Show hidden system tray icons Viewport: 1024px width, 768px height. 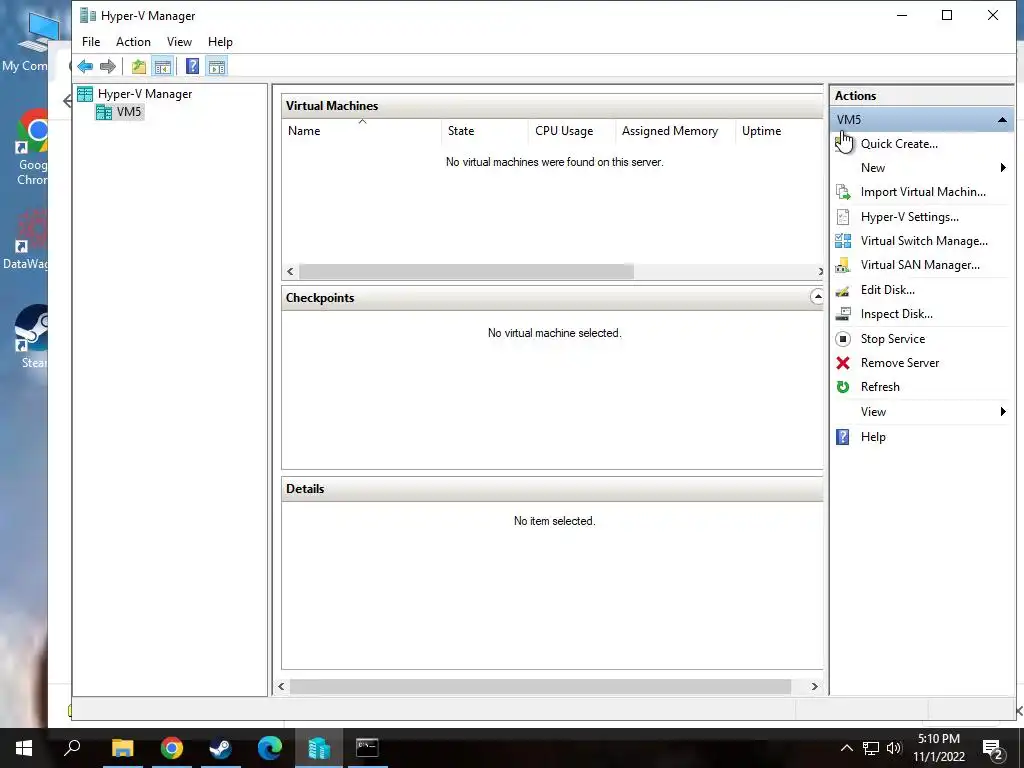pos(846,748)
